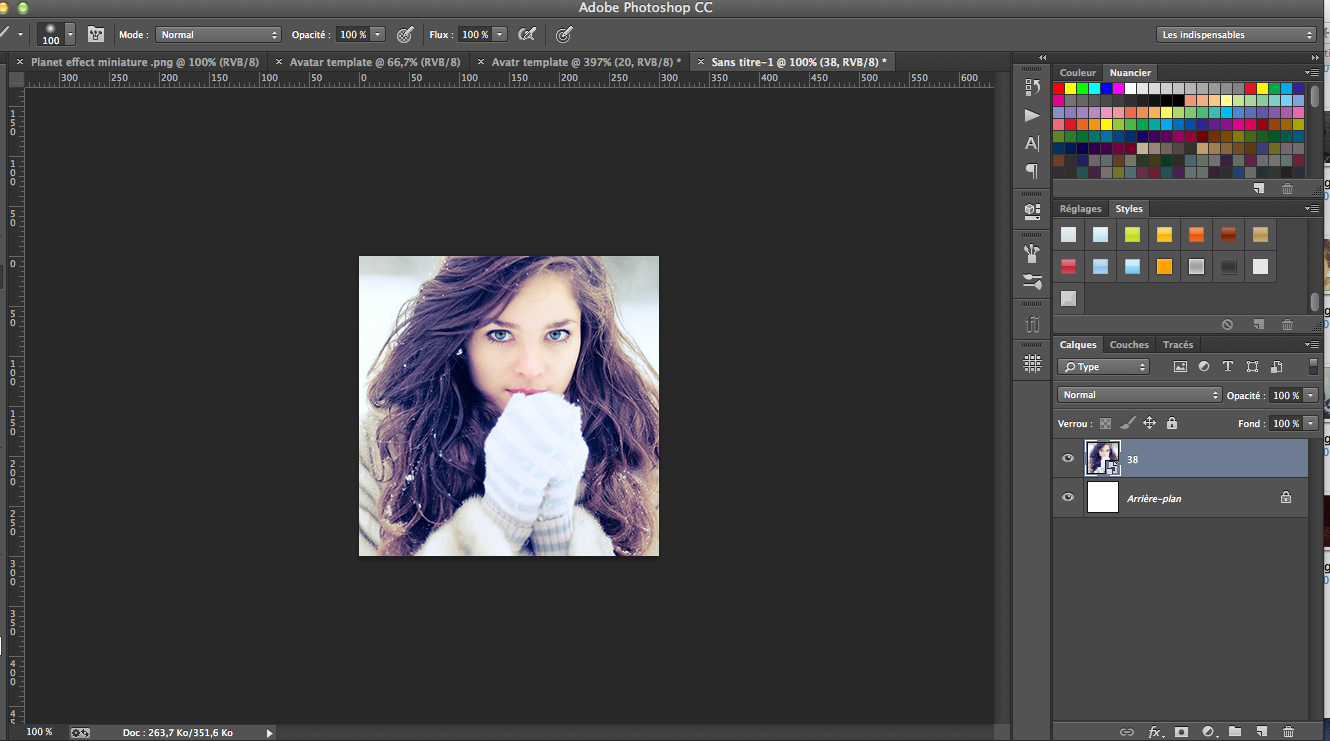Toggle lock transparent pixels
The width and height of the screenshot is (1330, 741).
point(1105,423)
